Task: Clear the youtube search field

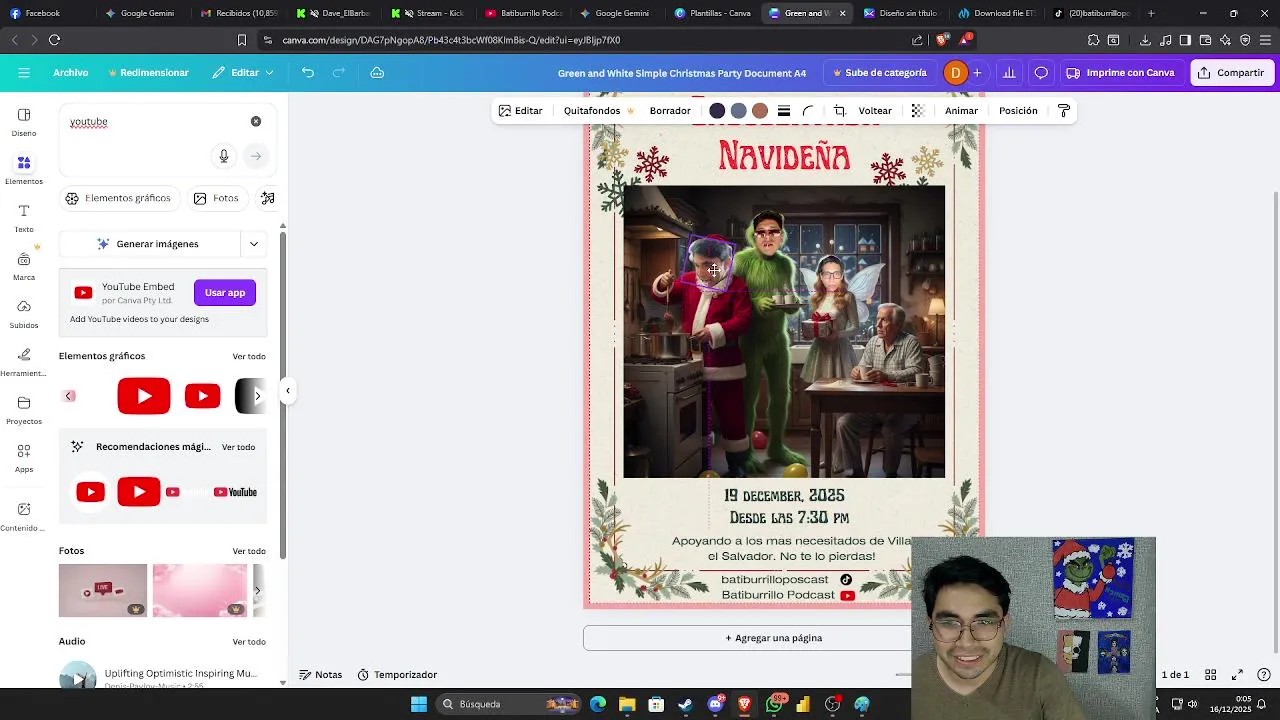Action: click(x=256, y=121)
